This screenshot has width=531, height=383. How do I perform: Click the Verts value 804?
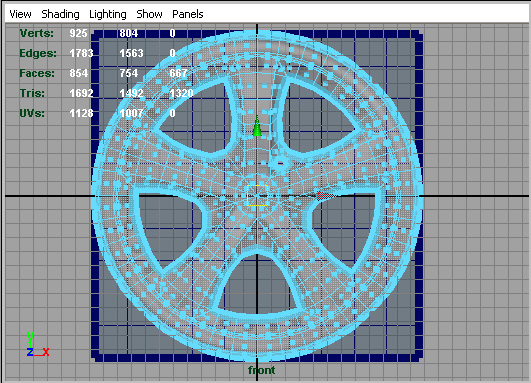tap(128, 33)
